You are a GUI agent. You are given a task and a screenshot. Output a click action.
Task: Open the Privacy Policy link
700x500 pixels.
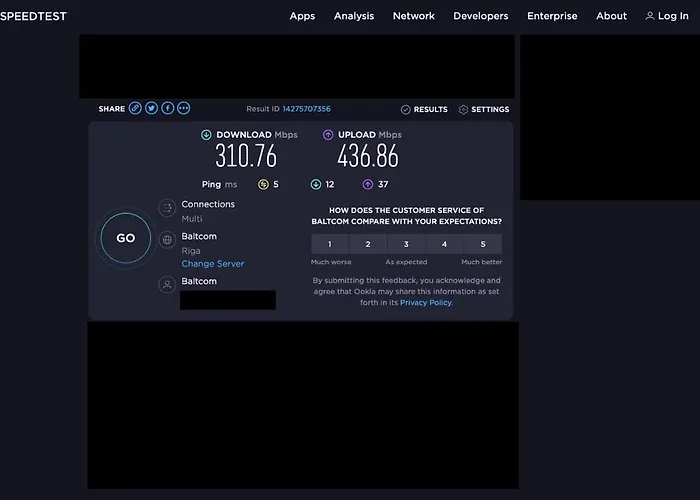[426, 302]
